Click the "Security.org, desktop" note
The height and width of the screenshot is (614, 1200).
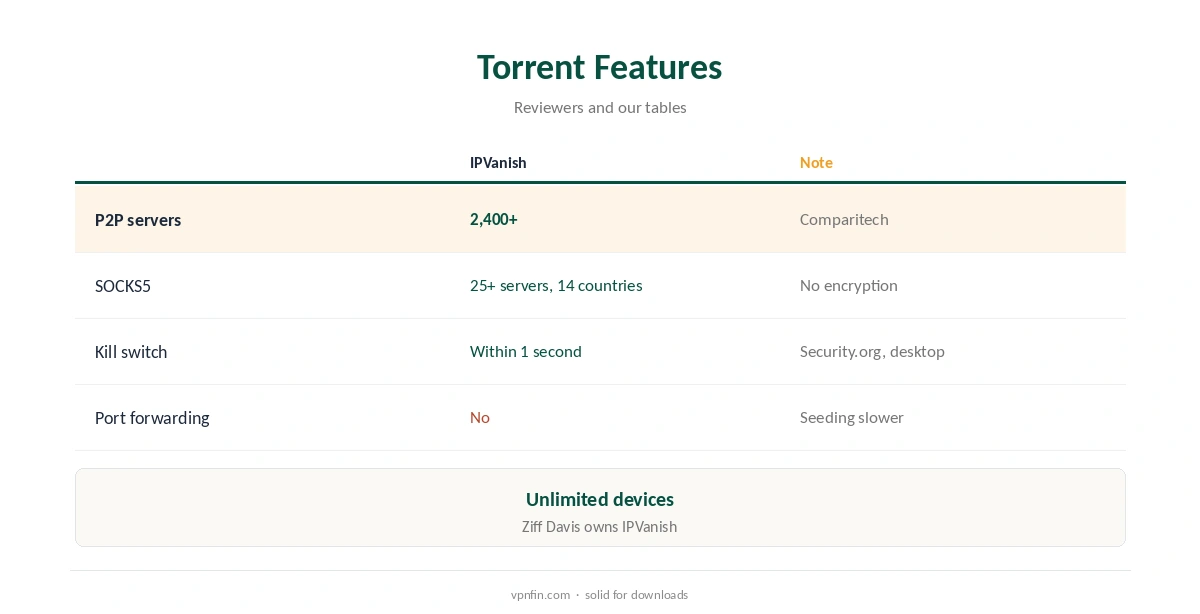[872, 352]
